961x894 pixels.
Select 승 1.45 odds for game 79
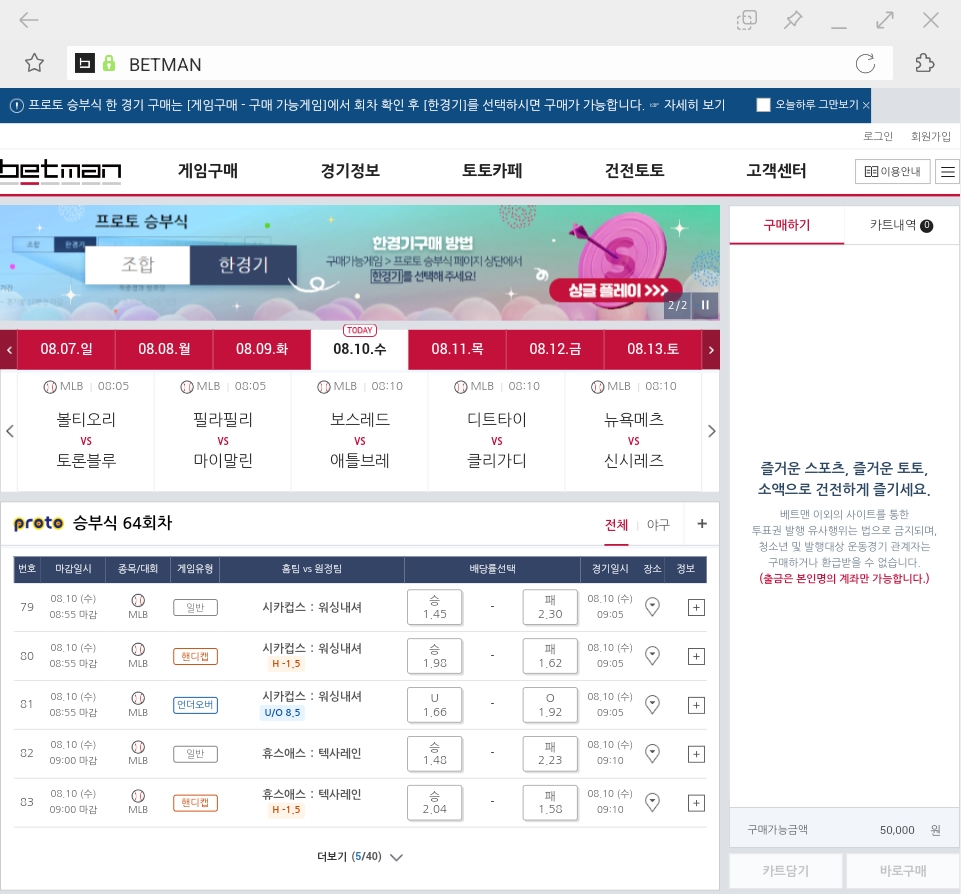point(435,607)
